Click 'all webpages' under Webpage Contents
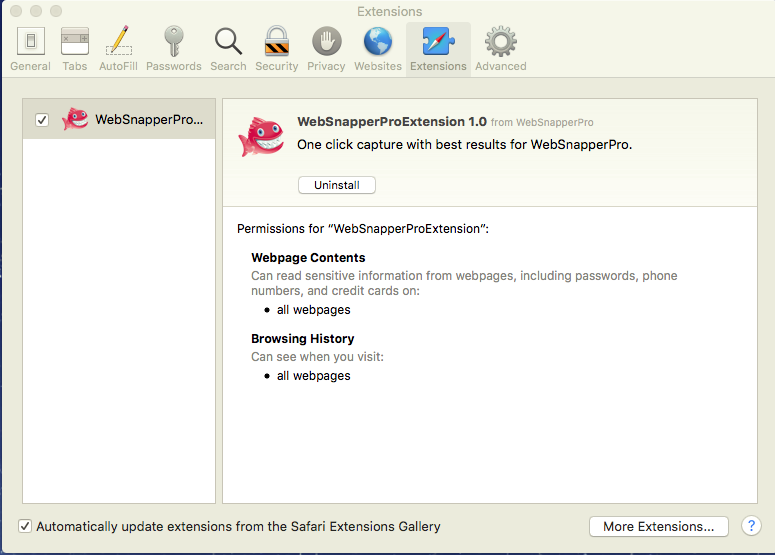 [x=313, y=310]
